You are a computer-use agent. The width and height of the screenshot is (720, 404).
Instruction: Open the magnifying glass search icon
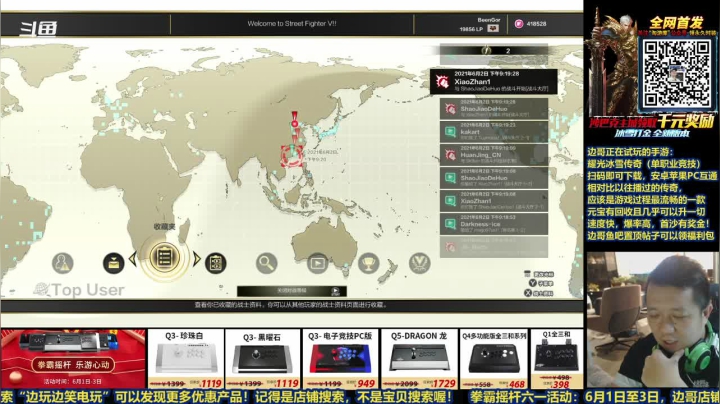pos(266,264)
